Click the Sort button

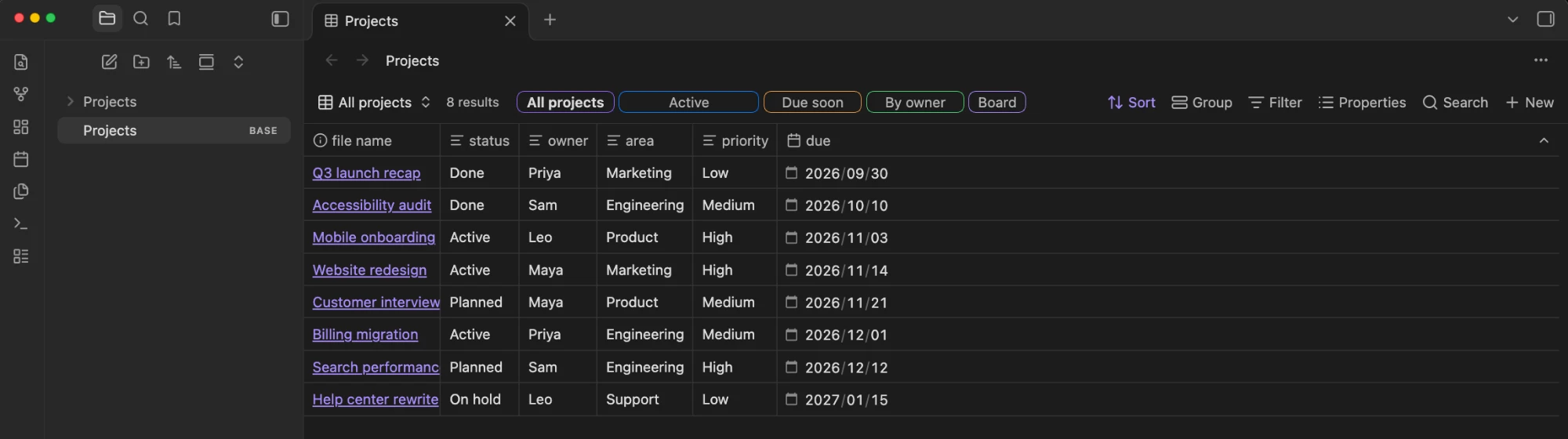click(x=1131, y=103)
